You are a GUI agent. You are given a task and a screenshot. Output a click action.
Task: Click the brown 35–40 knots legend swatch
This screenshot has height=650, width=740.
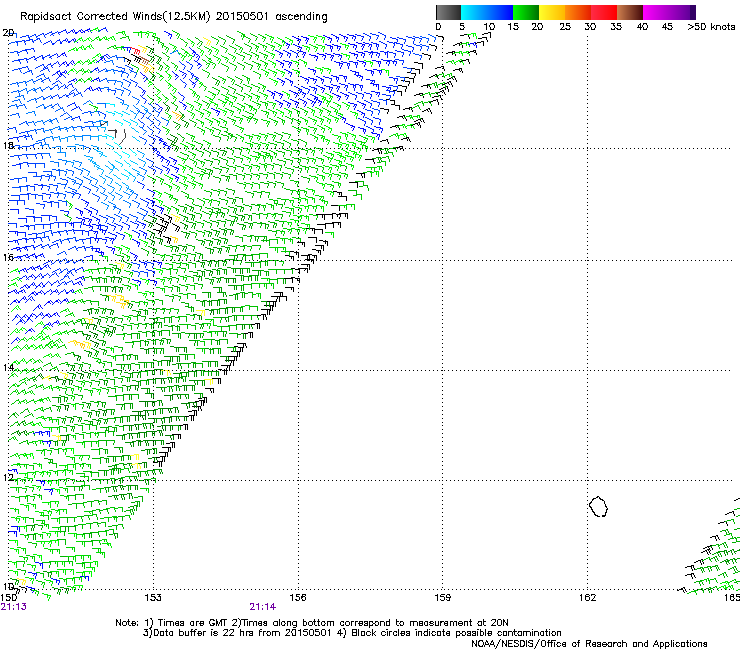tap(630, 12)
